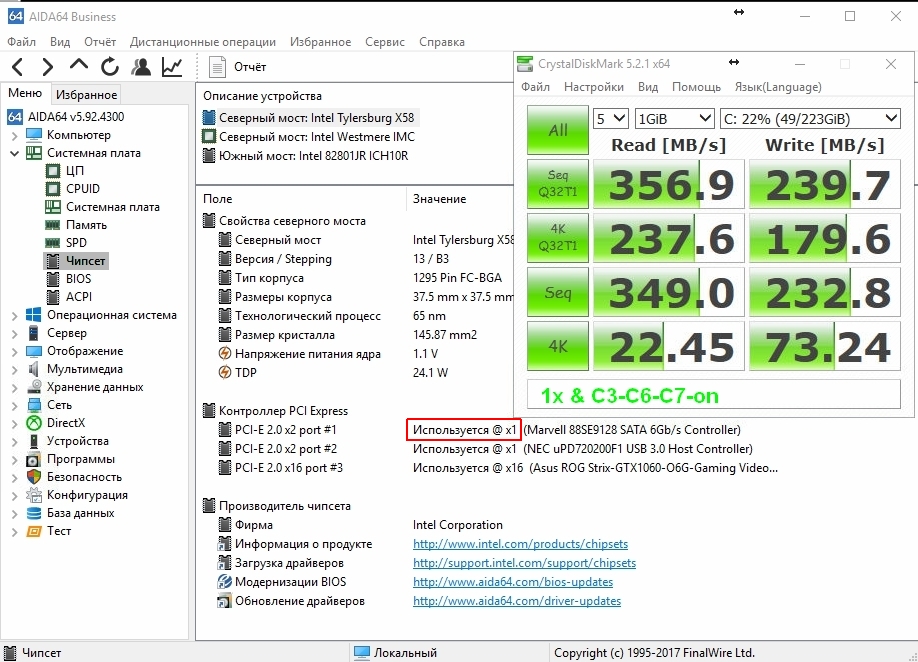The width and height of the screenshot is (918, 662).
Task: Open the AIDA64 Файл menu
Action: click(21, 42)
